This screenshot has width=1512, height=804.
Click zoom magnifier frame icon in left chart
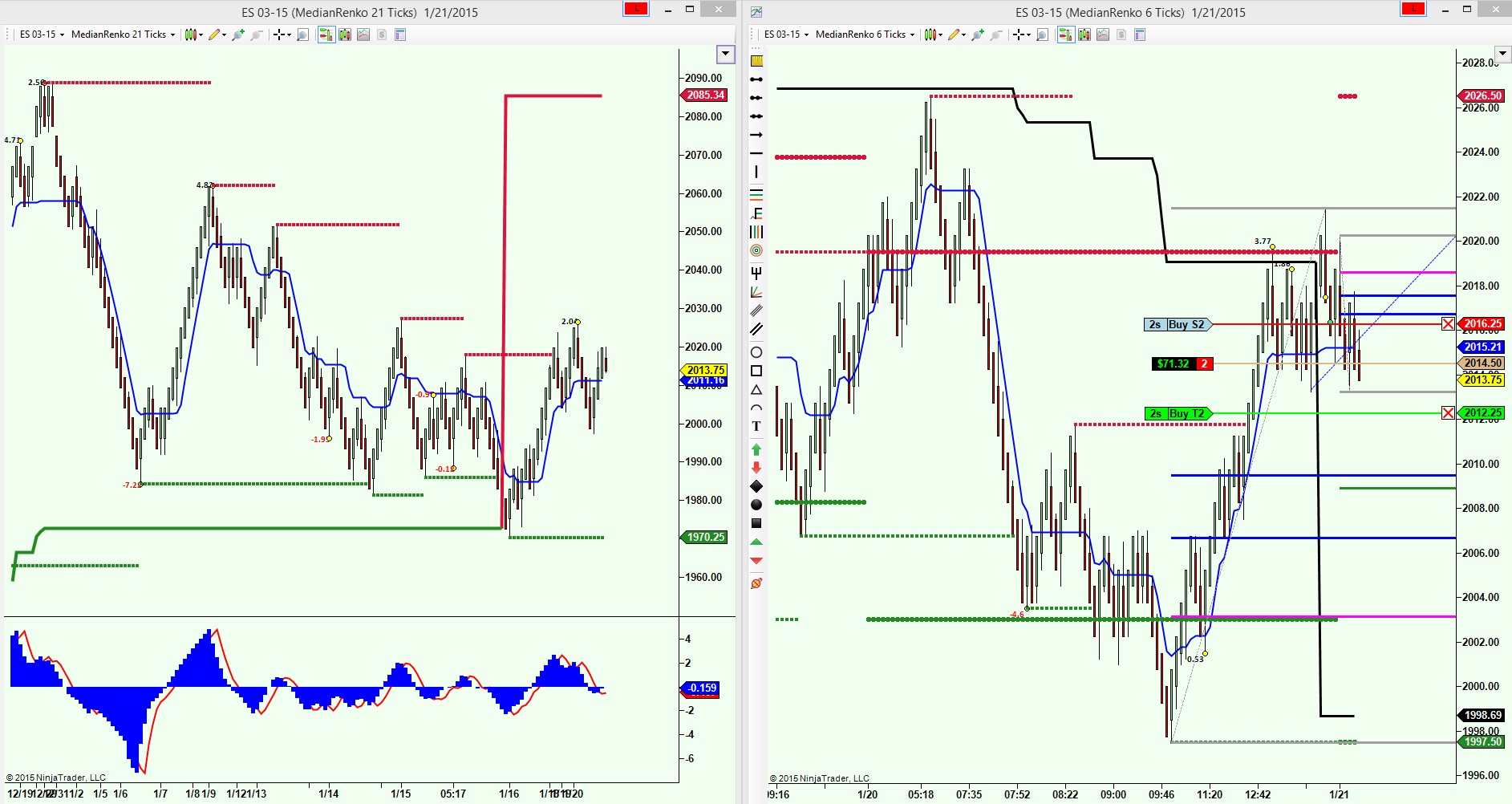302,35
